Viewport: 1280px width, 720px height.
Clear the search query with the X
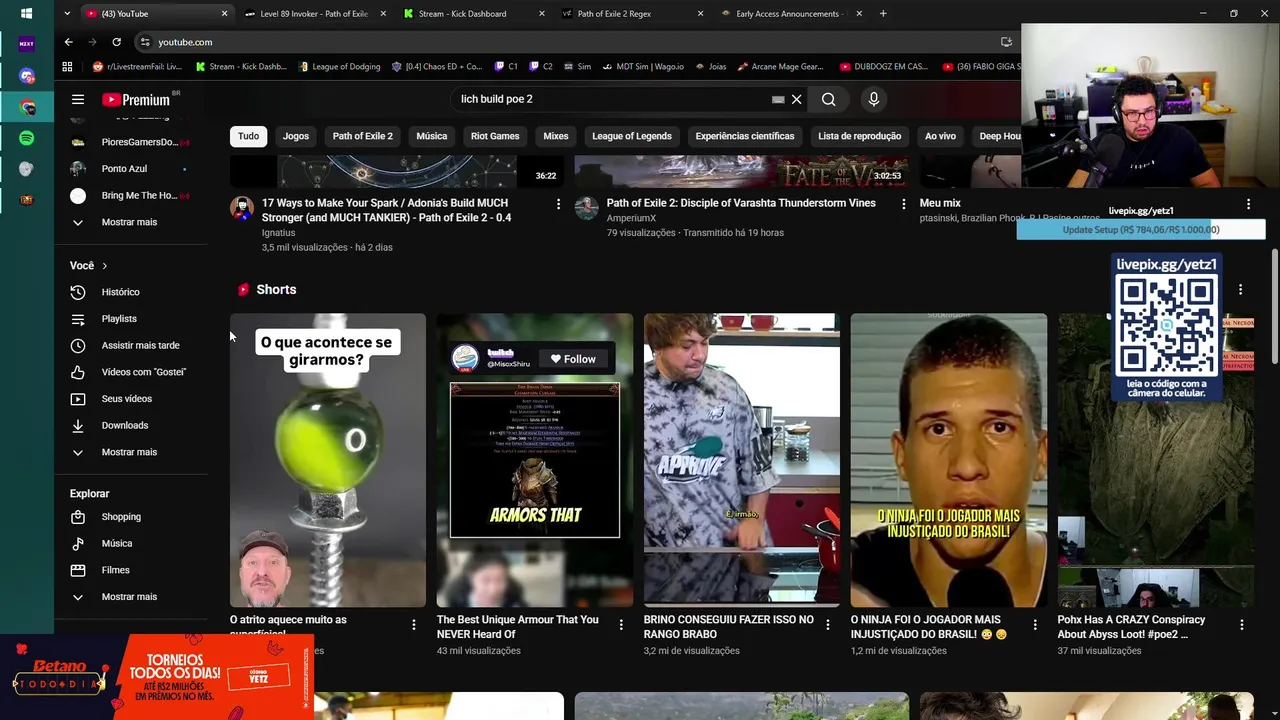796,99
